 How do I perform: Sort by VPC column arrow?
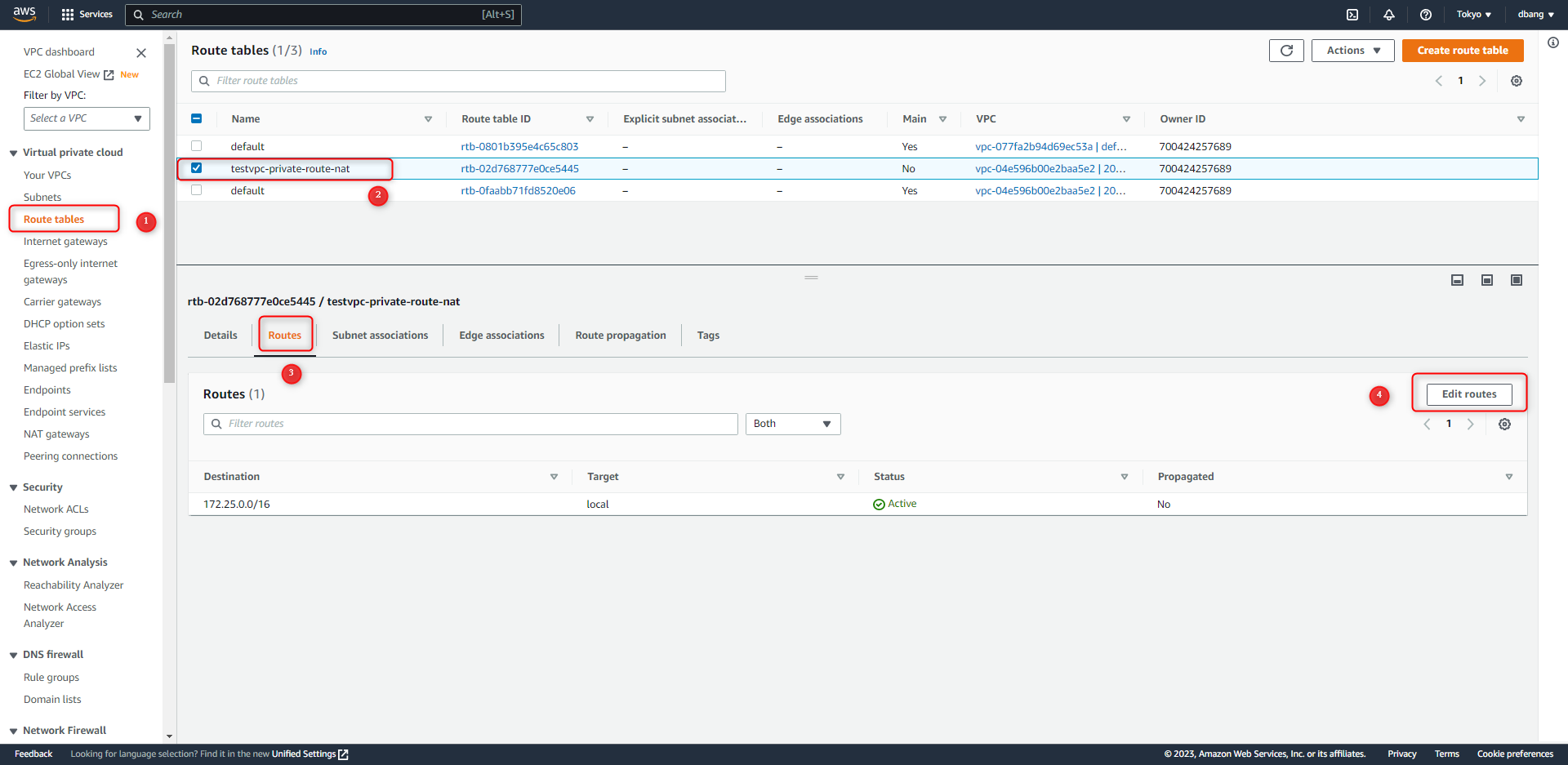(1126, 119)
